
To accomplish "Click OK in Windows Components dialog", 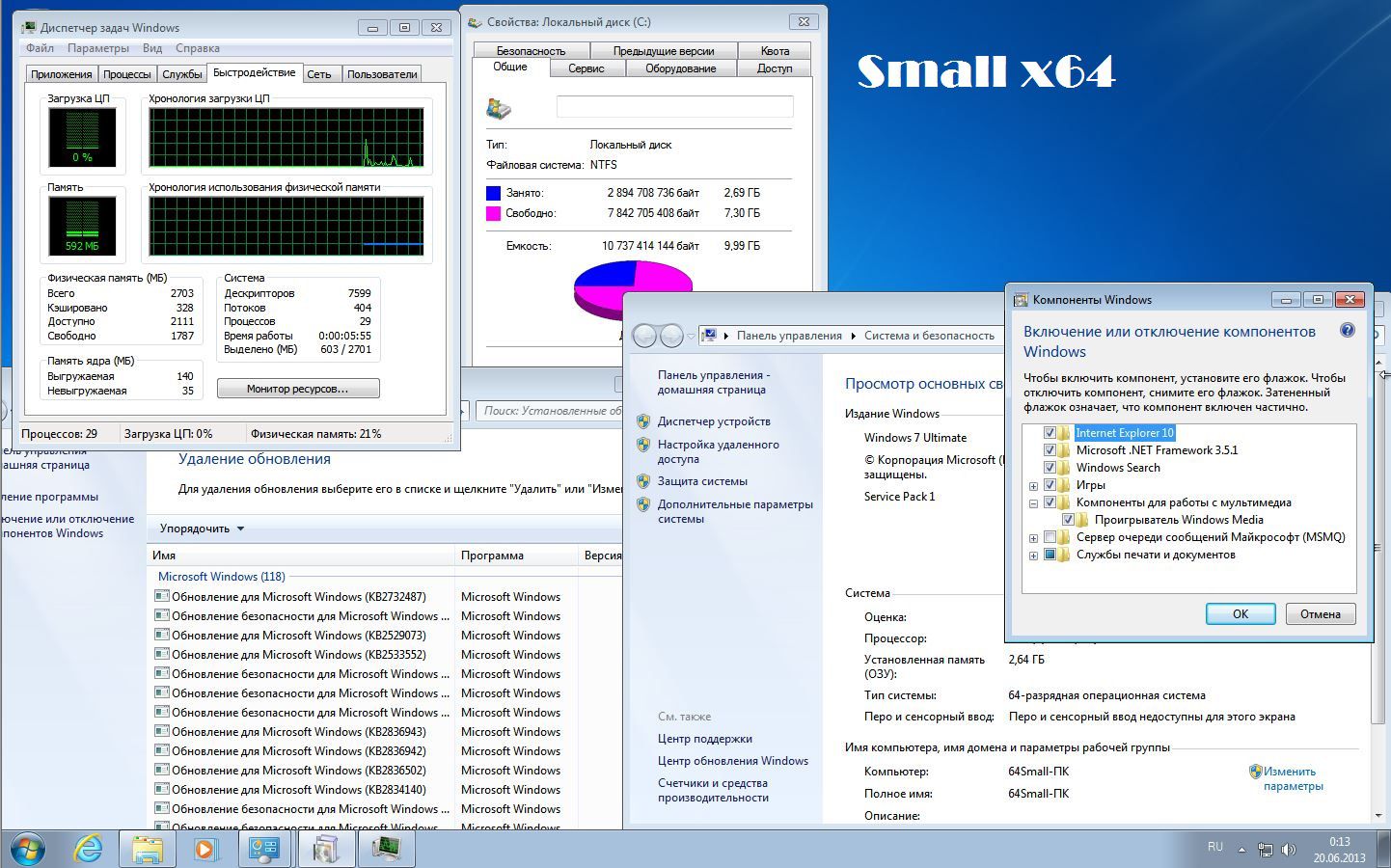I will pos(1241,614).
